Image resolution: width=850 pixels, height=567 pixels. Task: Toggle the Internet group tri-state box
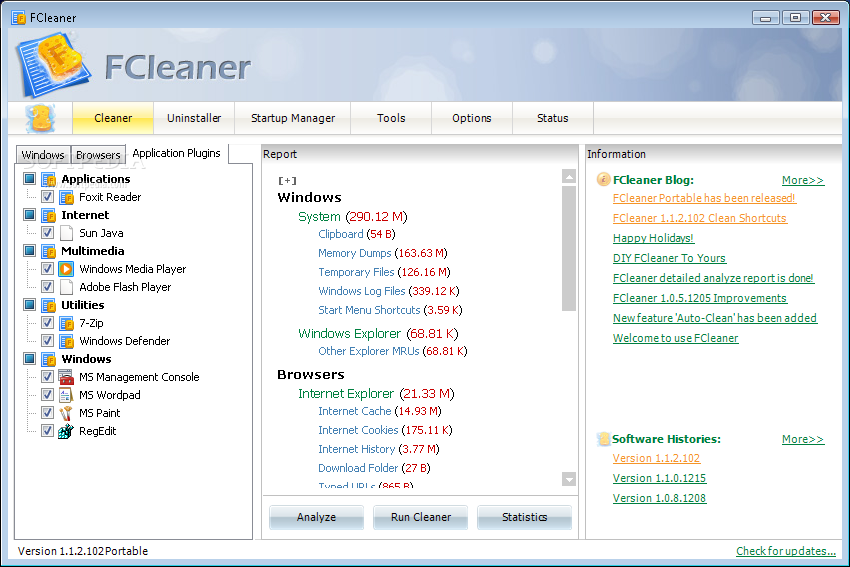[30, 215]
